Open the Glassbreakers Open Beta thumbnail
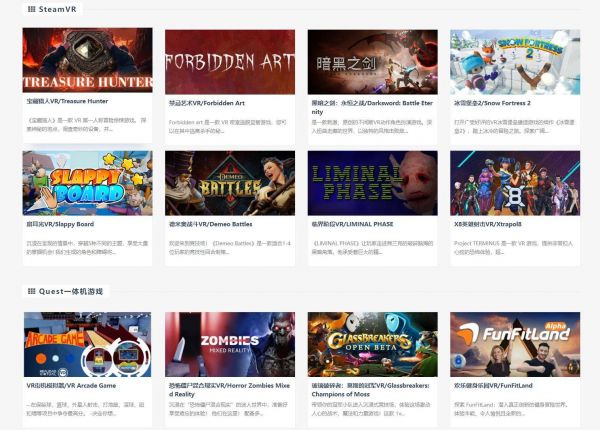Image resolution: width=600 pixels, height=430 pixels. (x=373, y=344)
